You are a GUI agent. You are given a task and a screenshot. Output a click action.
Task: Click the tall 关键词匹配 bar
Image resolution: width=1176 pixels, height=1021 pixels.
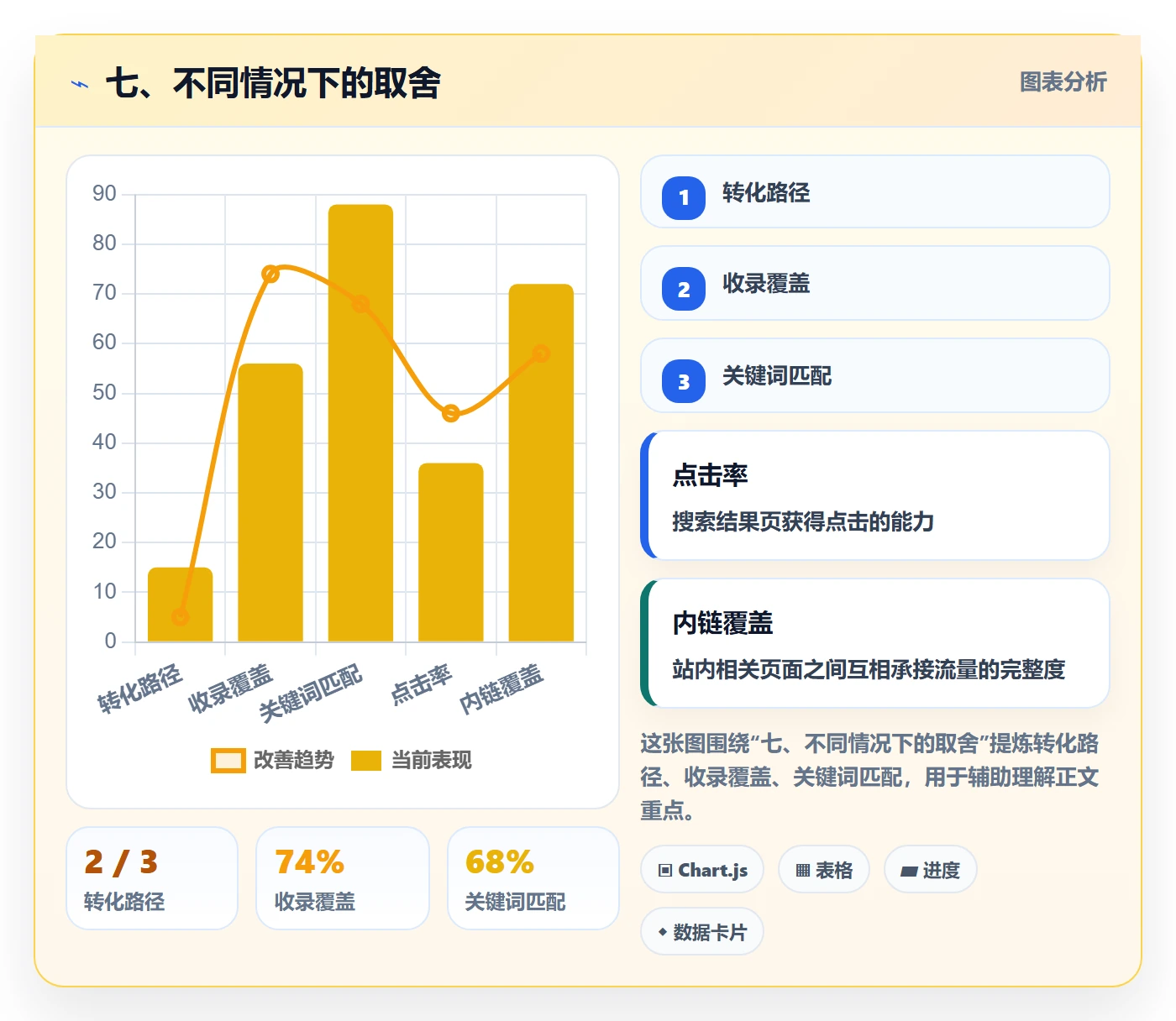point(360,423)
